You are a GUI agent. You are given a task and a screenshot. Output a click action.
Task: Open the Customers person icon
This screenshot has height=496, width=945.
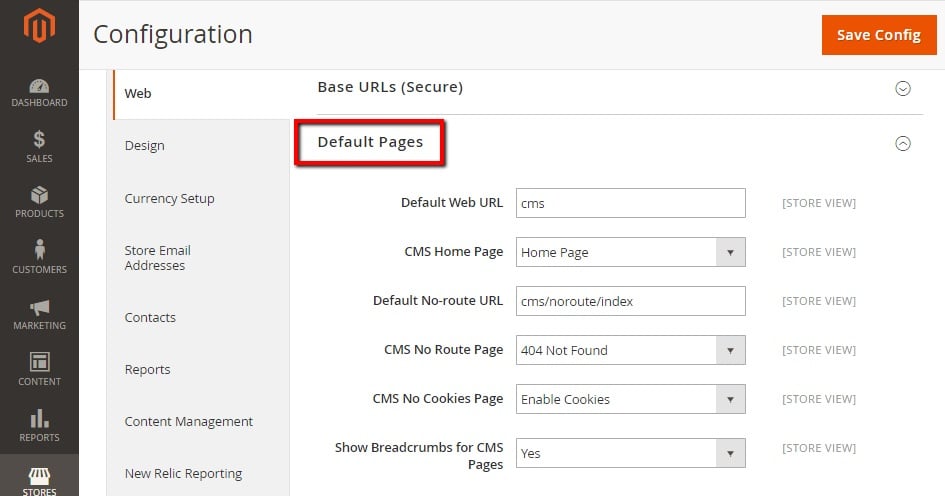pos(39,251)
